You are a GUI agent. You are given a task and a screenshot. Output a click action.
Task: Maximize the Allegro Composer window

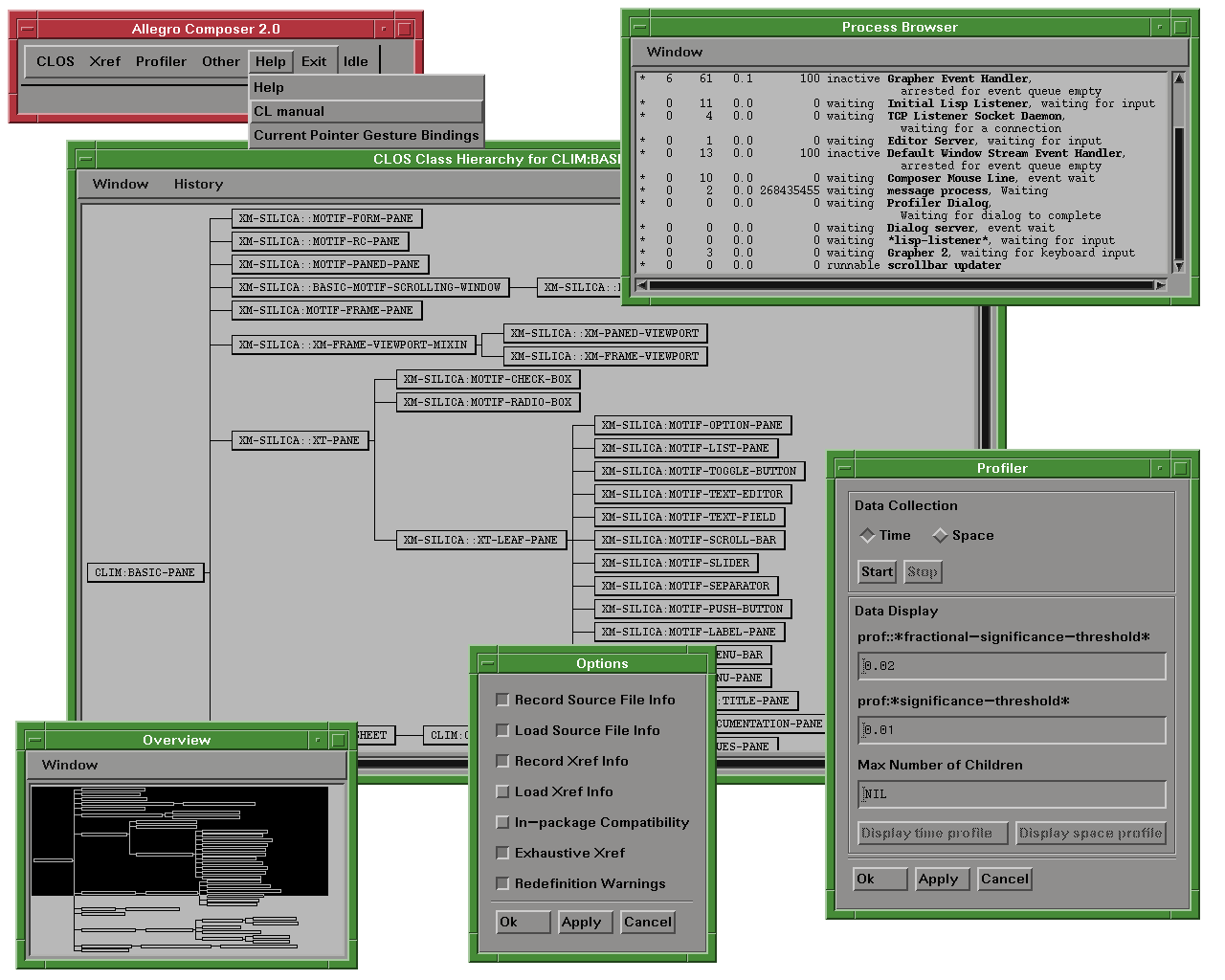405,29
